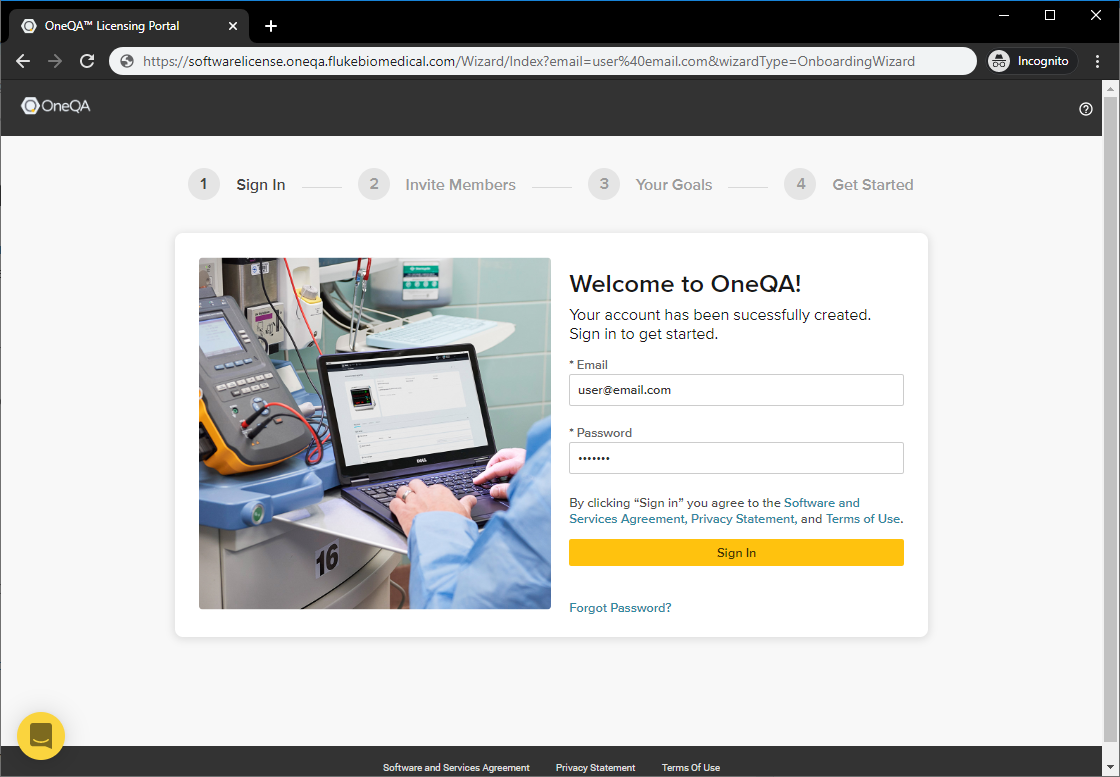Image resolution: width=1120 pixels, height=777 pixels.
Task: Close the OneQA Licensing Portal tab
Action: coord(233,26)
